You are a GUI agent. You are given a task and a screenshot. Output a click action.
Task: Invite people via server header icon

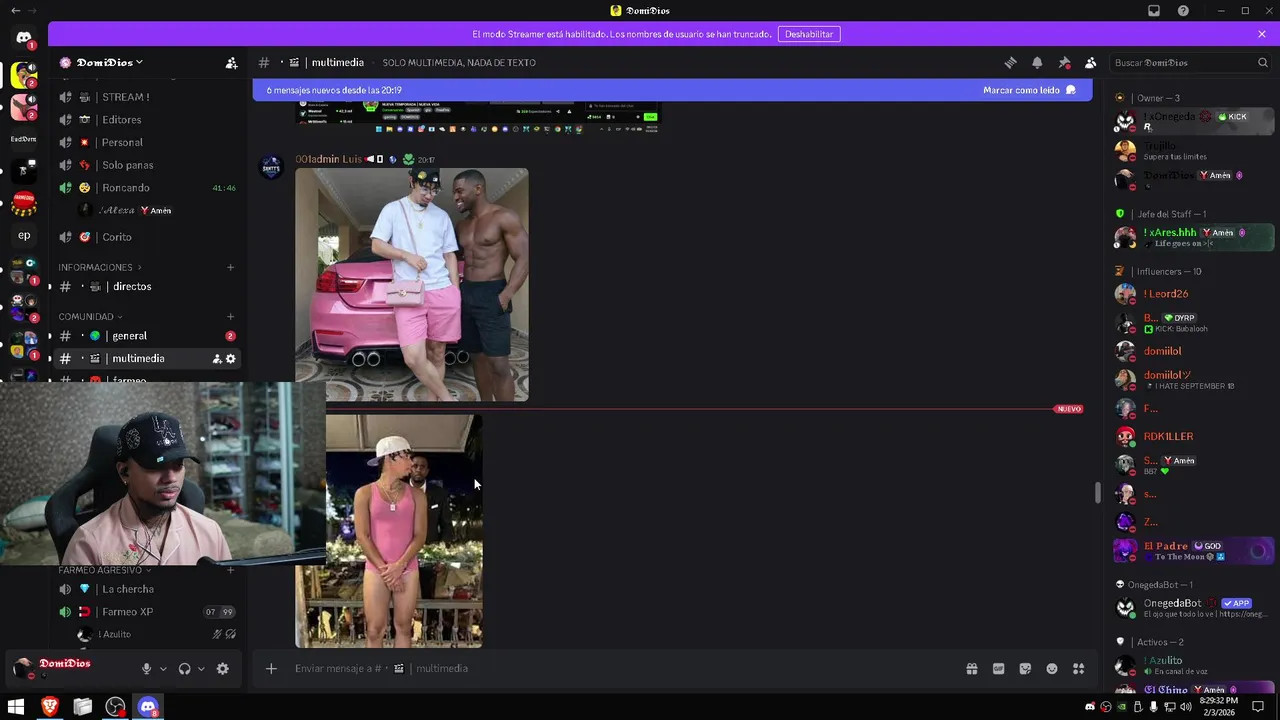tap(231, 62)
